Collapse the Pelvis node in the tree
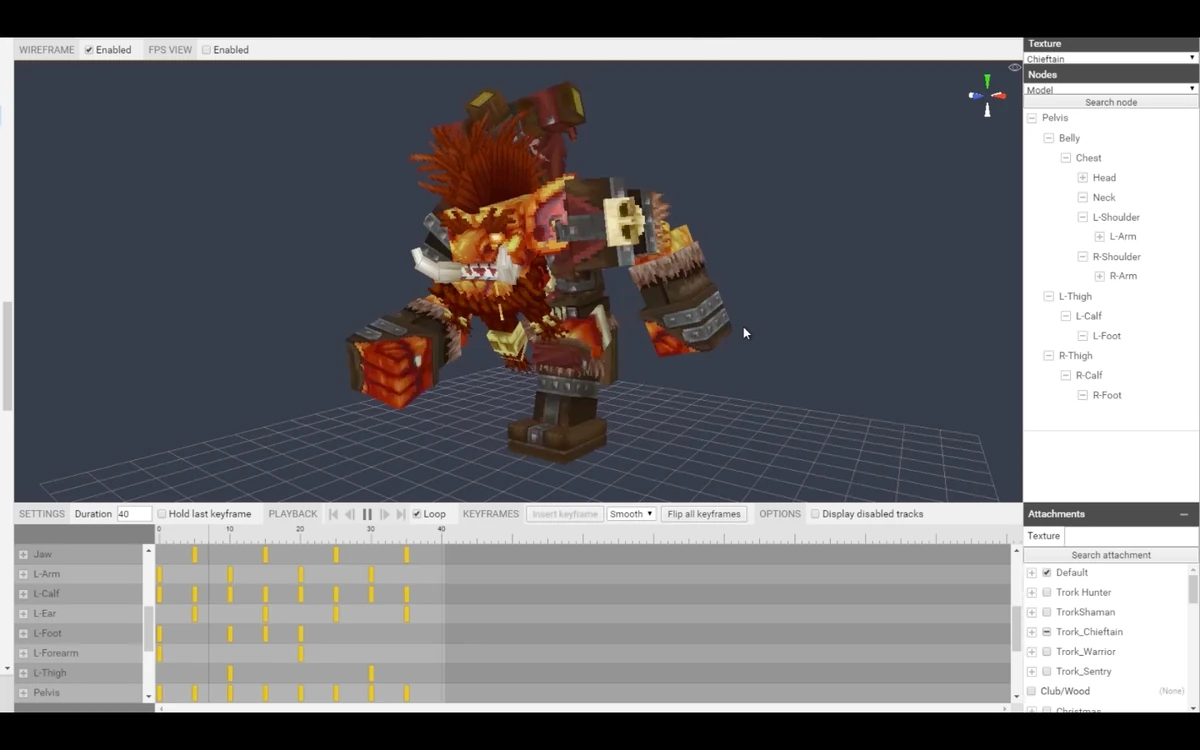1200x750 pixels. (x=1032, y=117)
